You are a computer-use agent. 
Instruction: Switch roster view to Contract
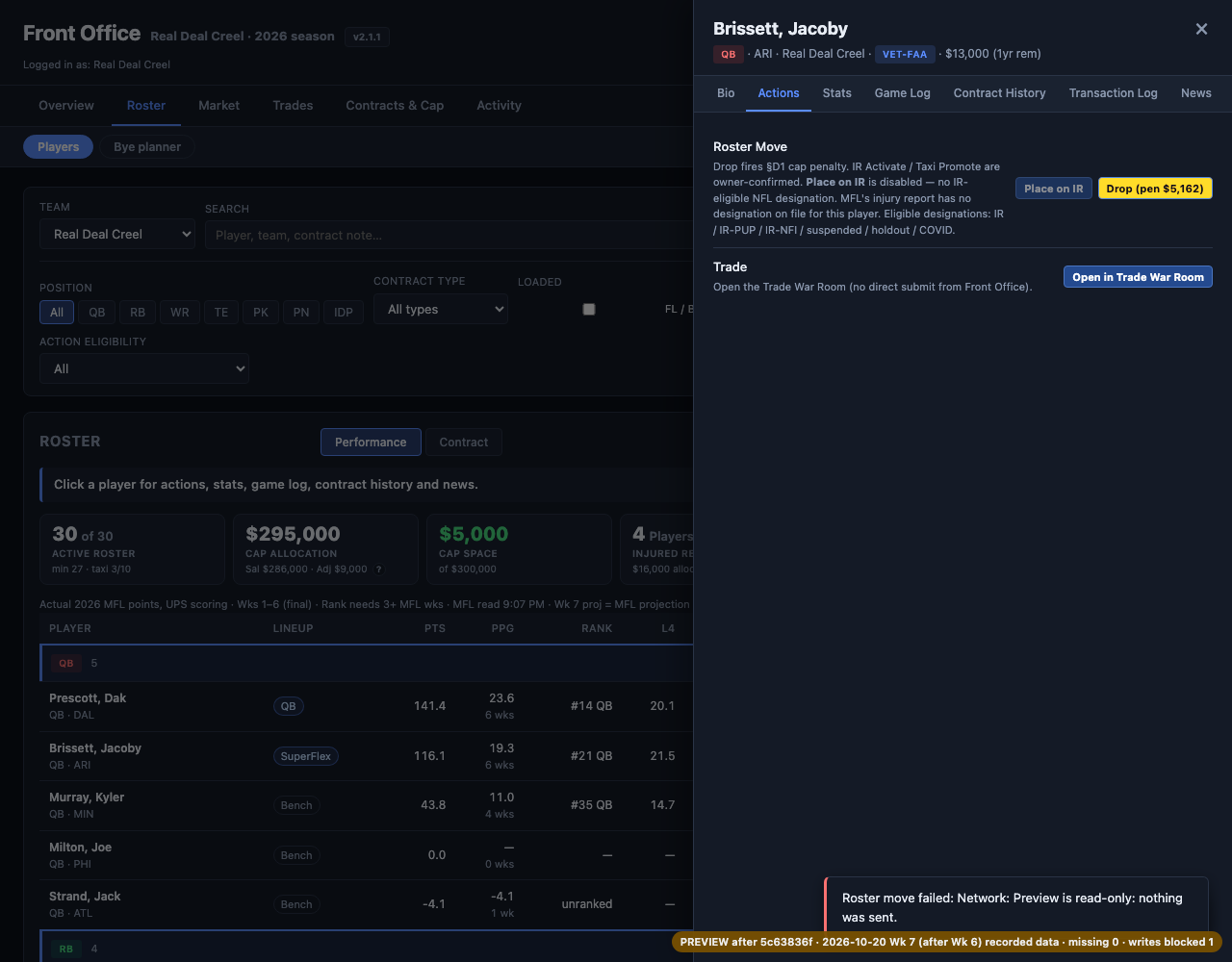464,442
